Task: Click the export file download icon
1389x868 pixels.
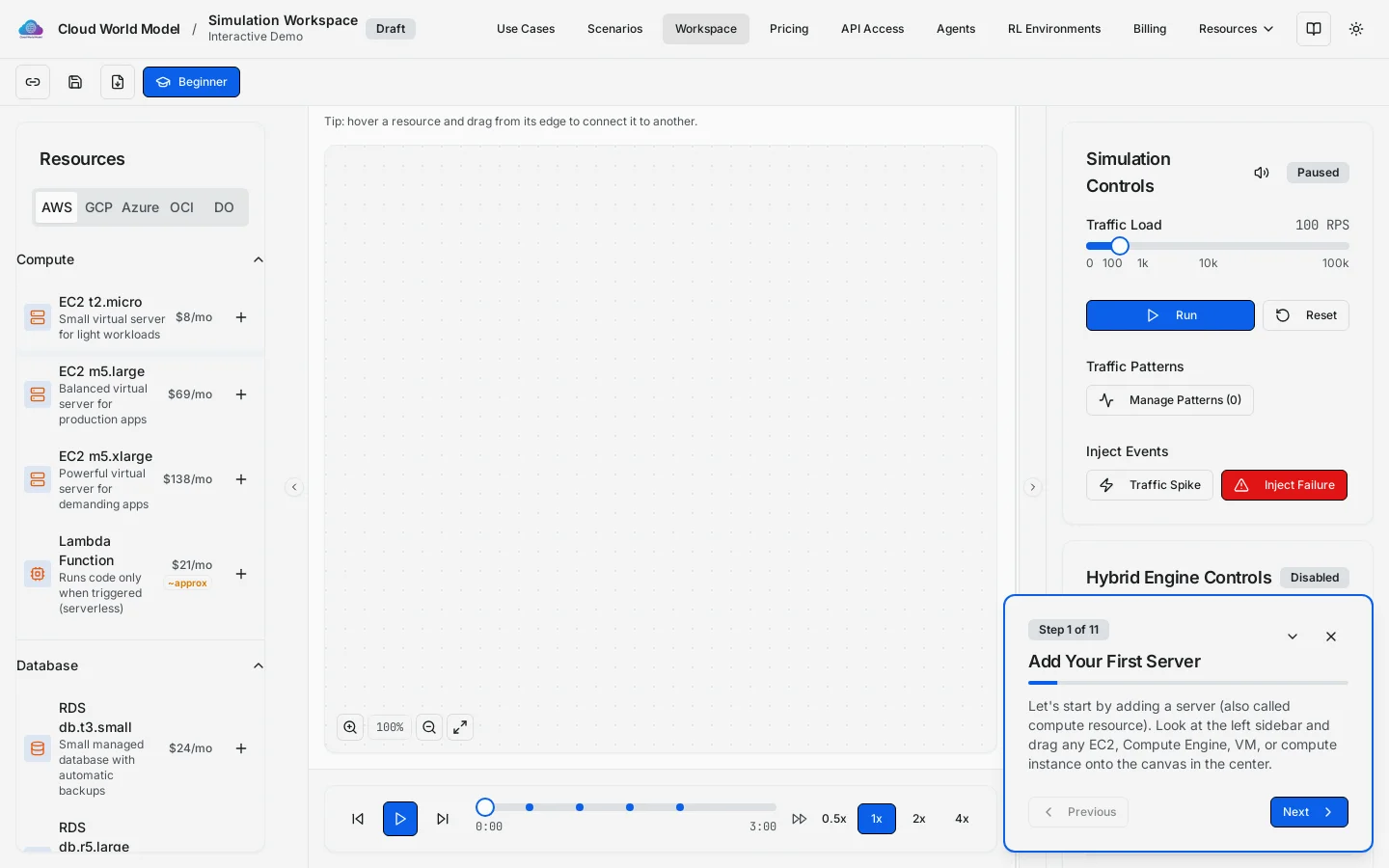Action: coord(118,82)
